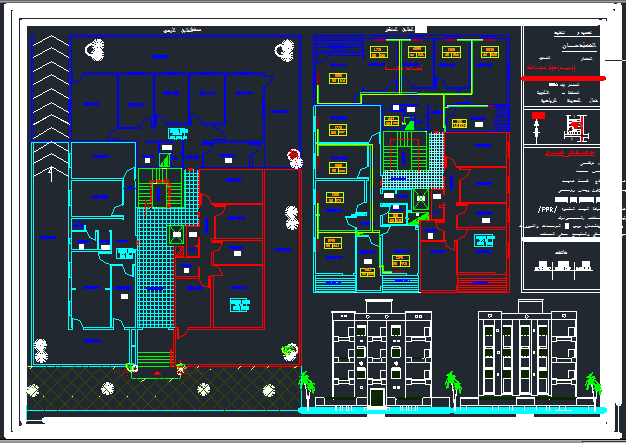Image resolution: width=626 pixels, height=443 pixels.
Task: Select the yellow furniture block in the top-left upper-floor room
Action: (338, 78)
